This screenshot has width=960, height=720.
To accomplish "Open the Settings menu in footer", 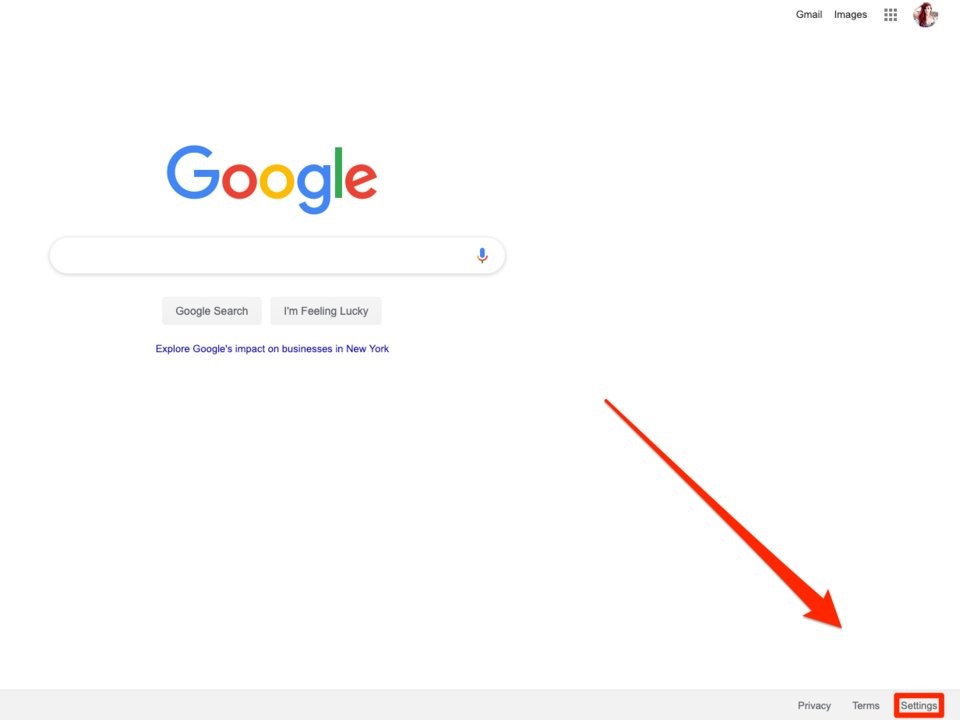I will (918, 705).
